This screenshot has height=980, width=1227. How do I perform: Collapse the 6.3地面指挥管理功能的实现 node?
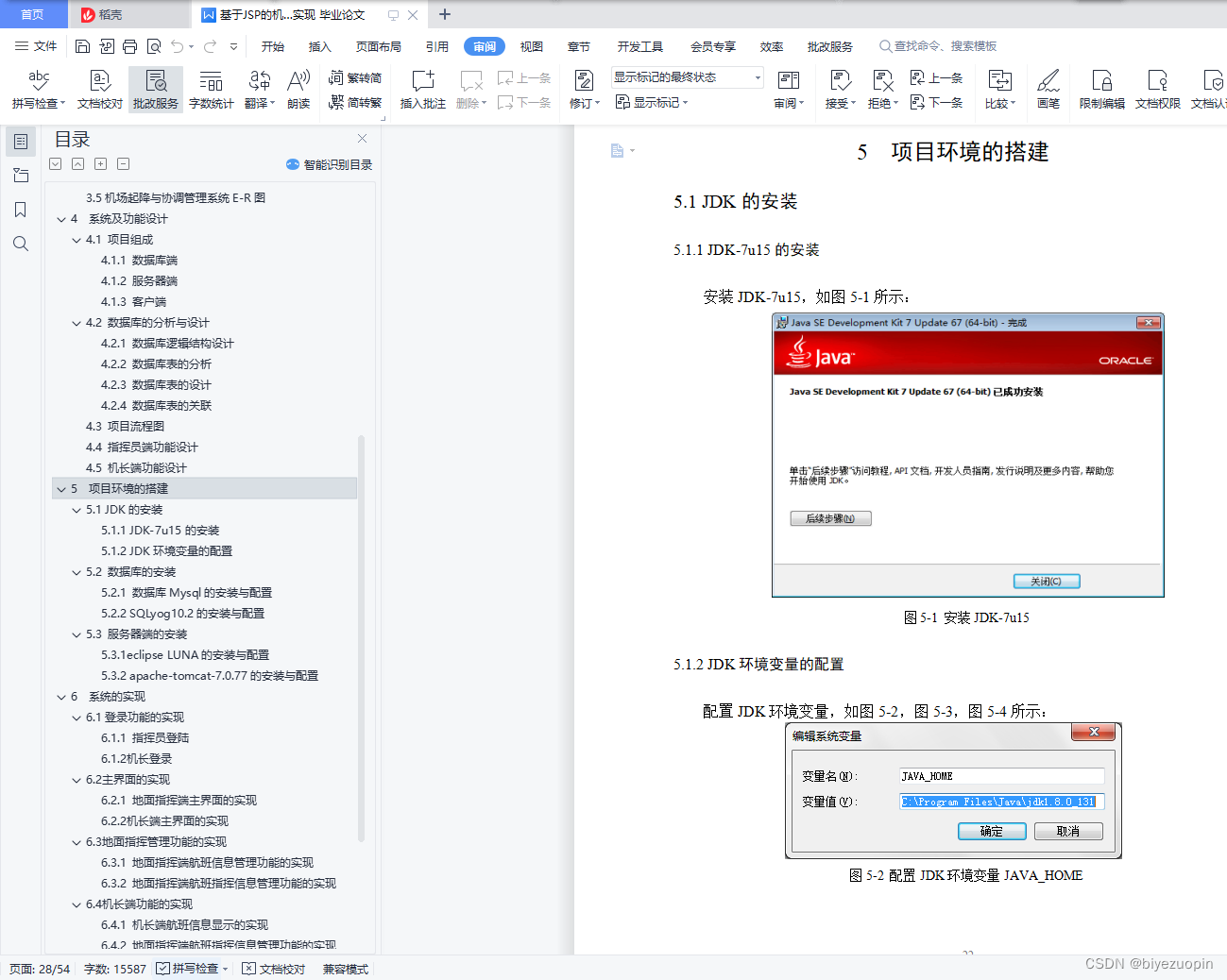click(x=77, y=842)
